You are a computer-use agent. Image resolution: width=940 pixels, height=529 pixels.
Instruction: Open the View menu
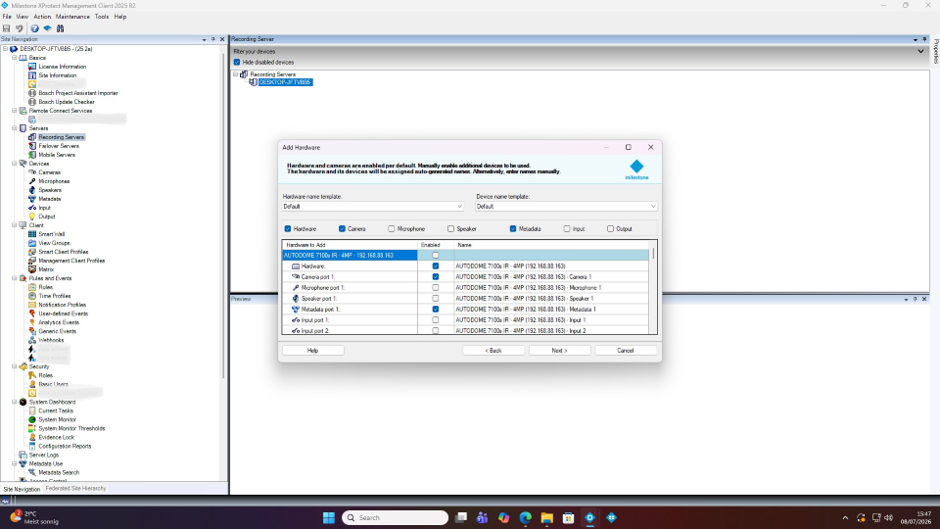(22, 17)
